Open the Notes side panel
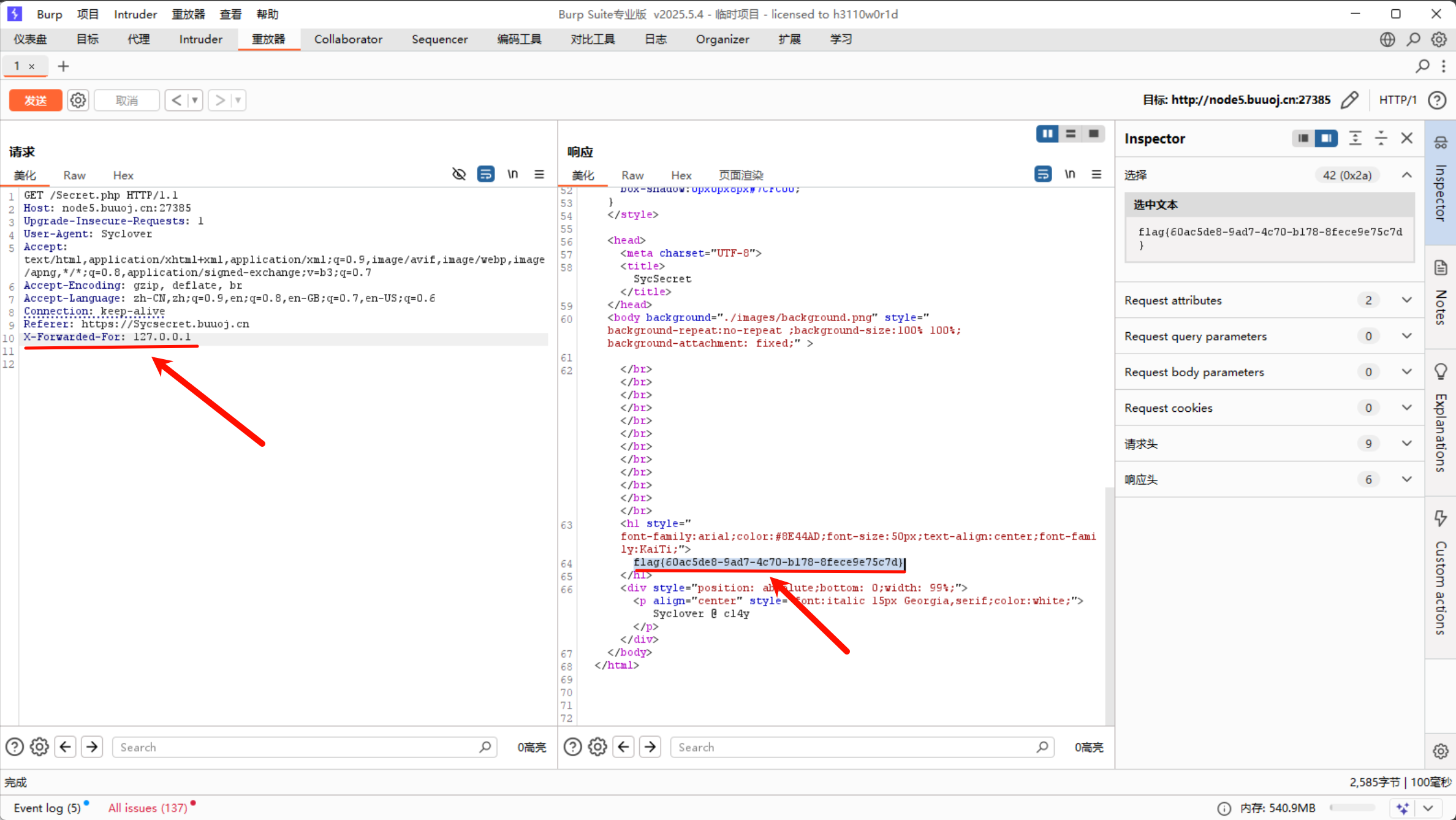This screenshot has width=1456, height=820. click(x=1440, y=293)
